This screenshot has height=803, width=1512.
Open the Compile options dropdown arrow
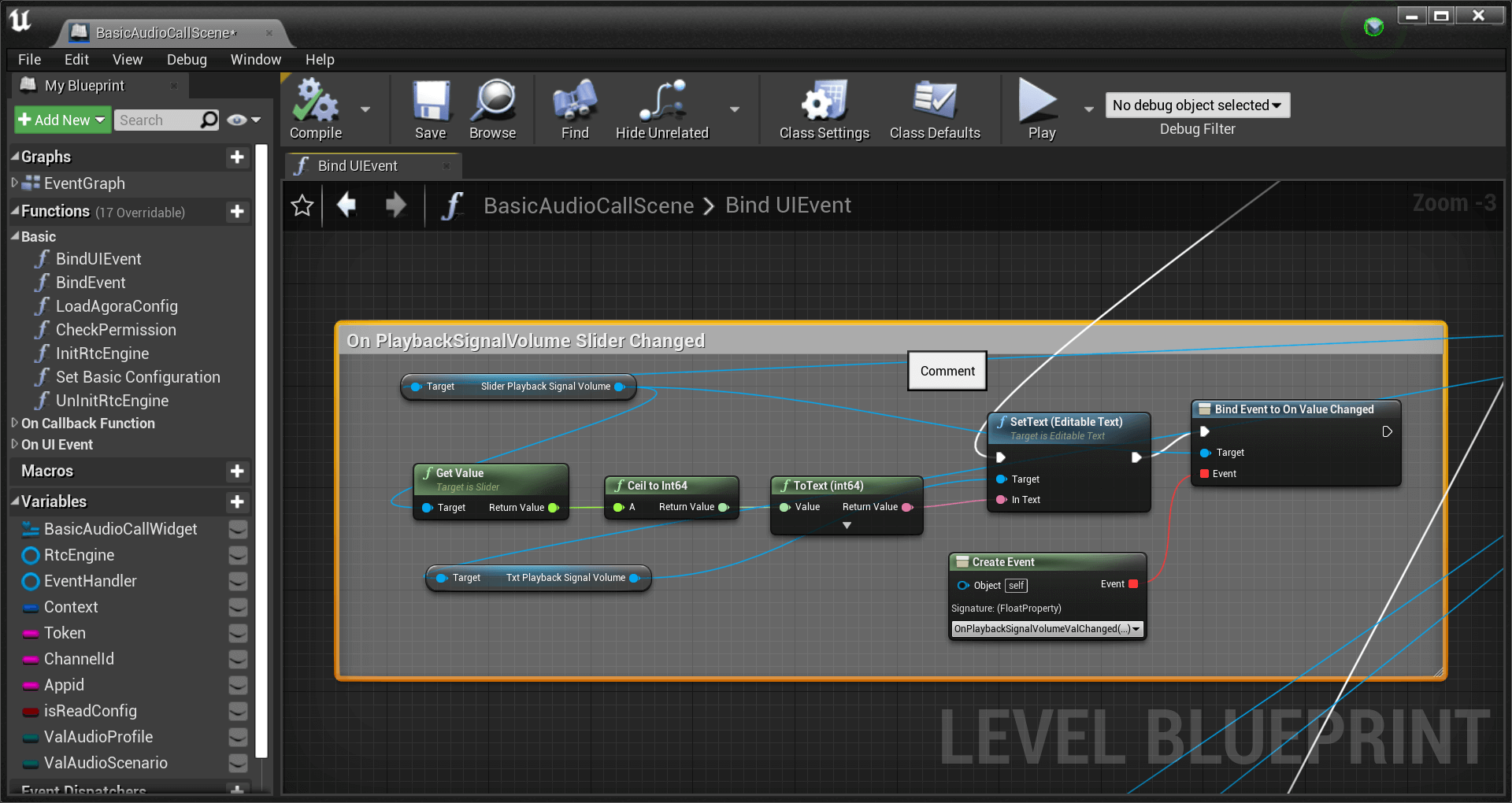[x=365, y=109]
